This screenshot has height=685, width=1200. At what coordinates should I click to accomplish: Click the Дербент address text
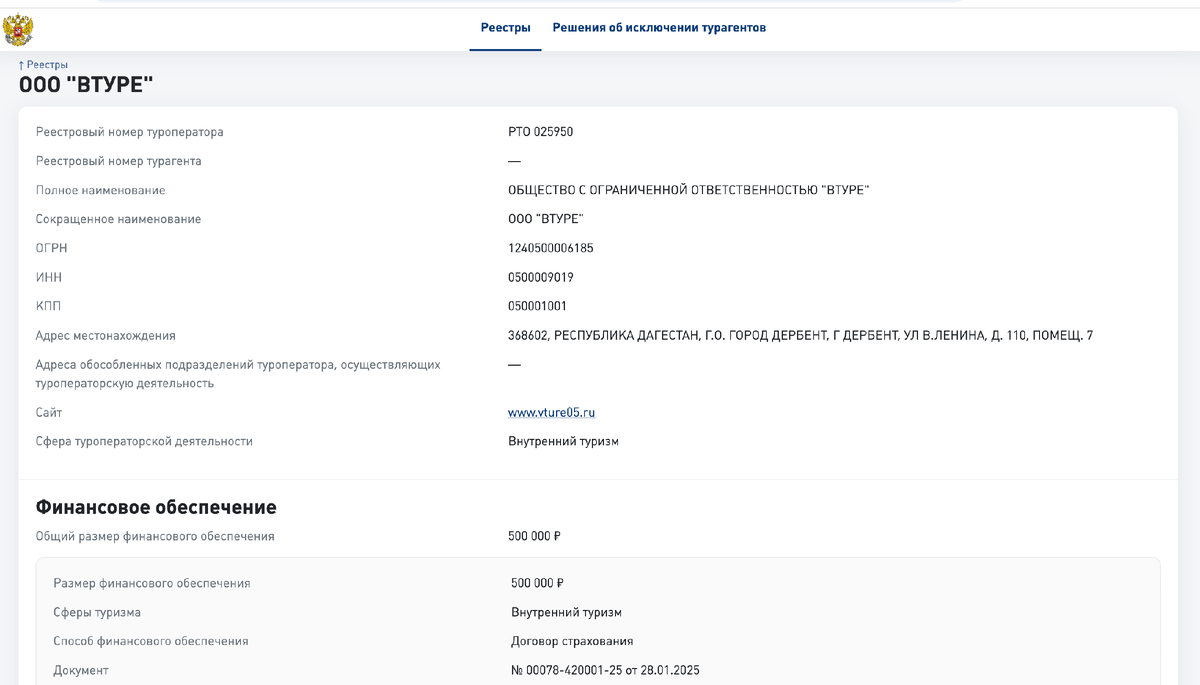[x=800, y=335]
